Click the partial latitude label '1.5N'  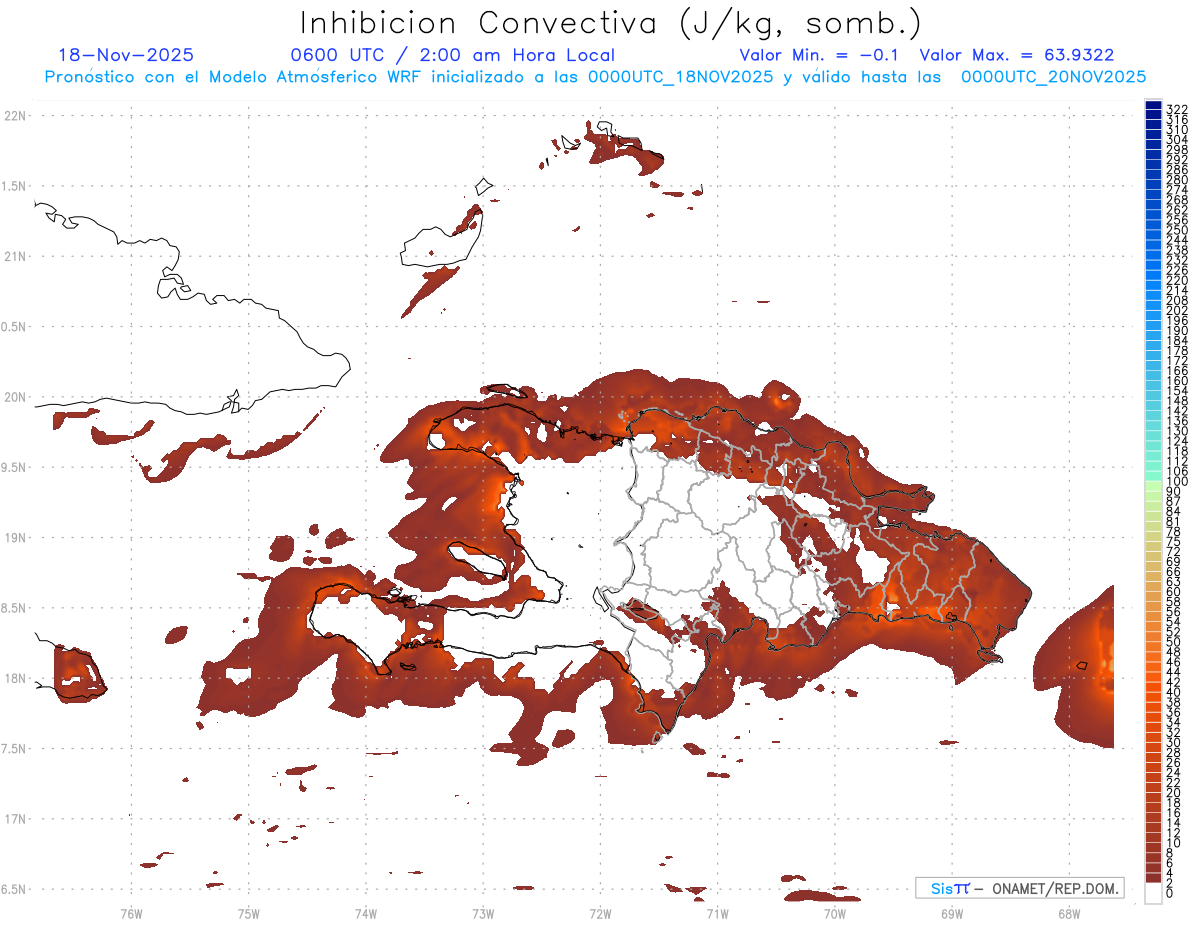[x=14, y=186]
